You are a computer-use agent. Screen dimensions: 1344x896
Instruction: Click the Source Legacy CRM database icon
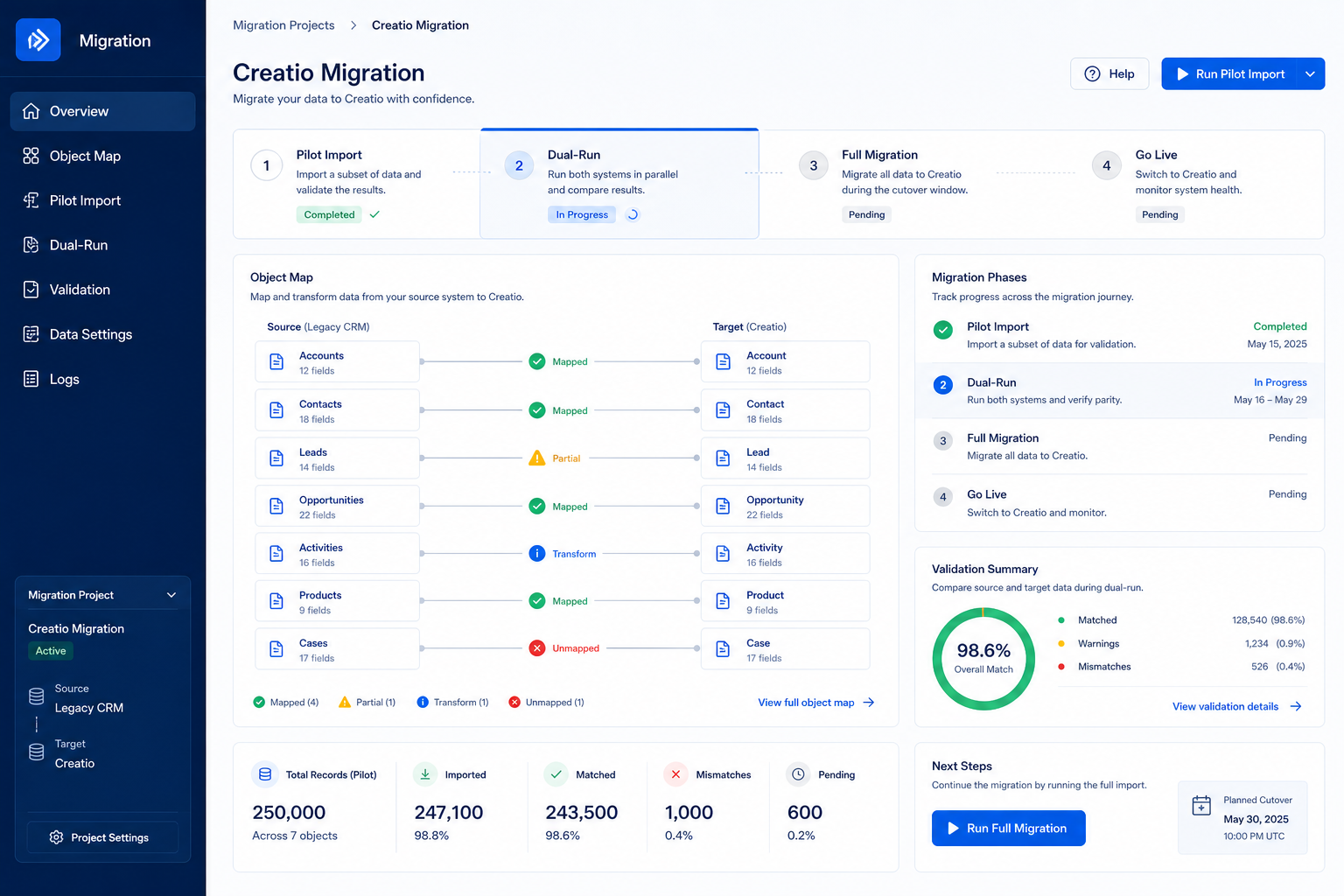(37, 696)
